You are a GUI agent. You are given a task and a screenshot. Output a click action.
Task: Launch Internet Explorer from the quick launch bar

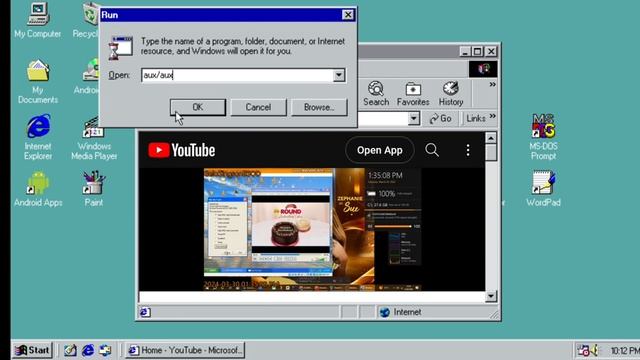click(88, 350)
